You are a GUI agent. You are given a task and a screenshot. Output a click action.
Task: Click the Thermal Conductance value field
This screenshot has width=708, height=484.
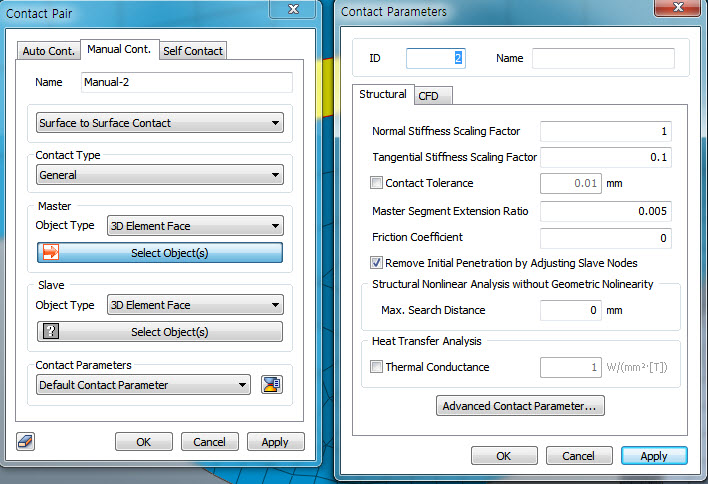[x=571, y=367]
